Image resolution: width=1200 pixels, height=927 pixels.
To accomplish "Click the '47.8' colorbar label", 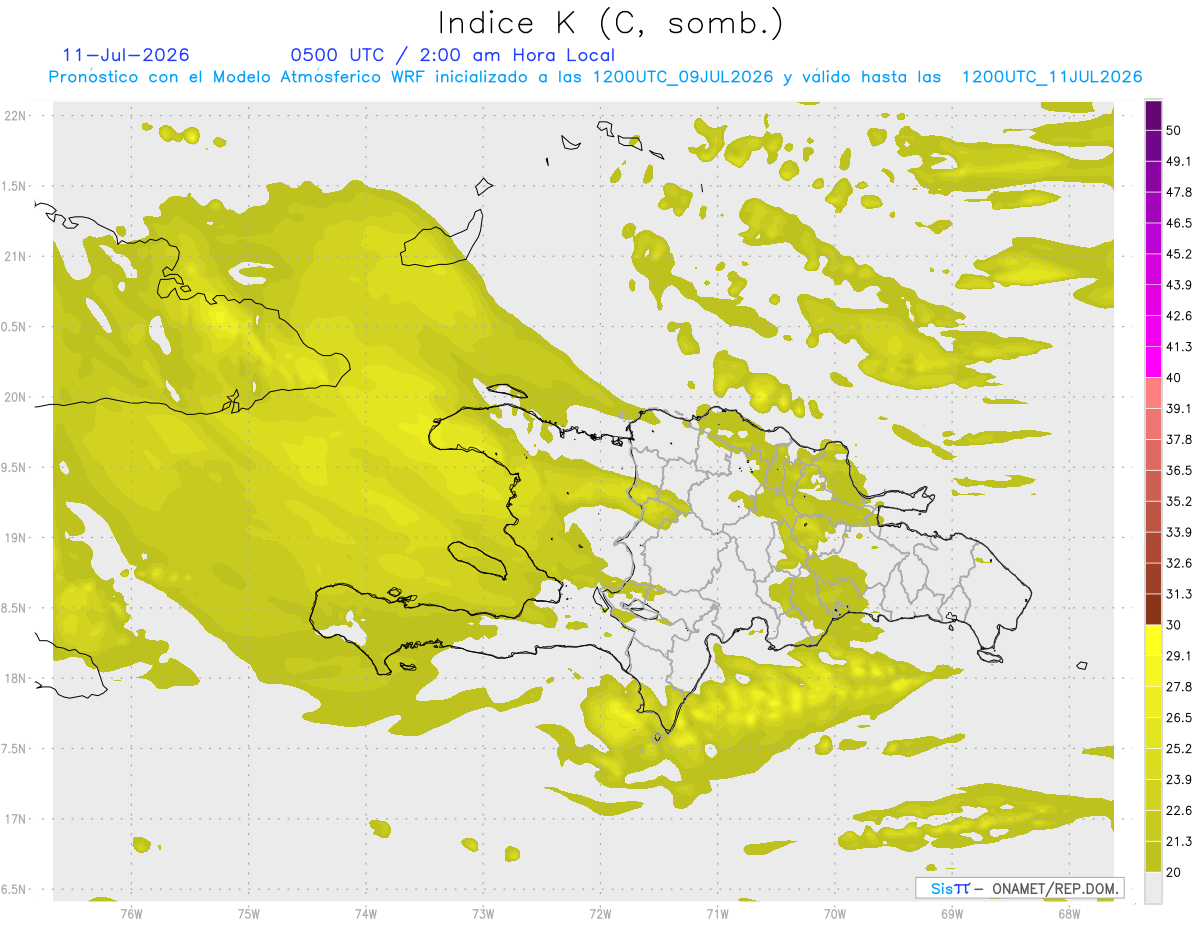I will coord(1178,192).
